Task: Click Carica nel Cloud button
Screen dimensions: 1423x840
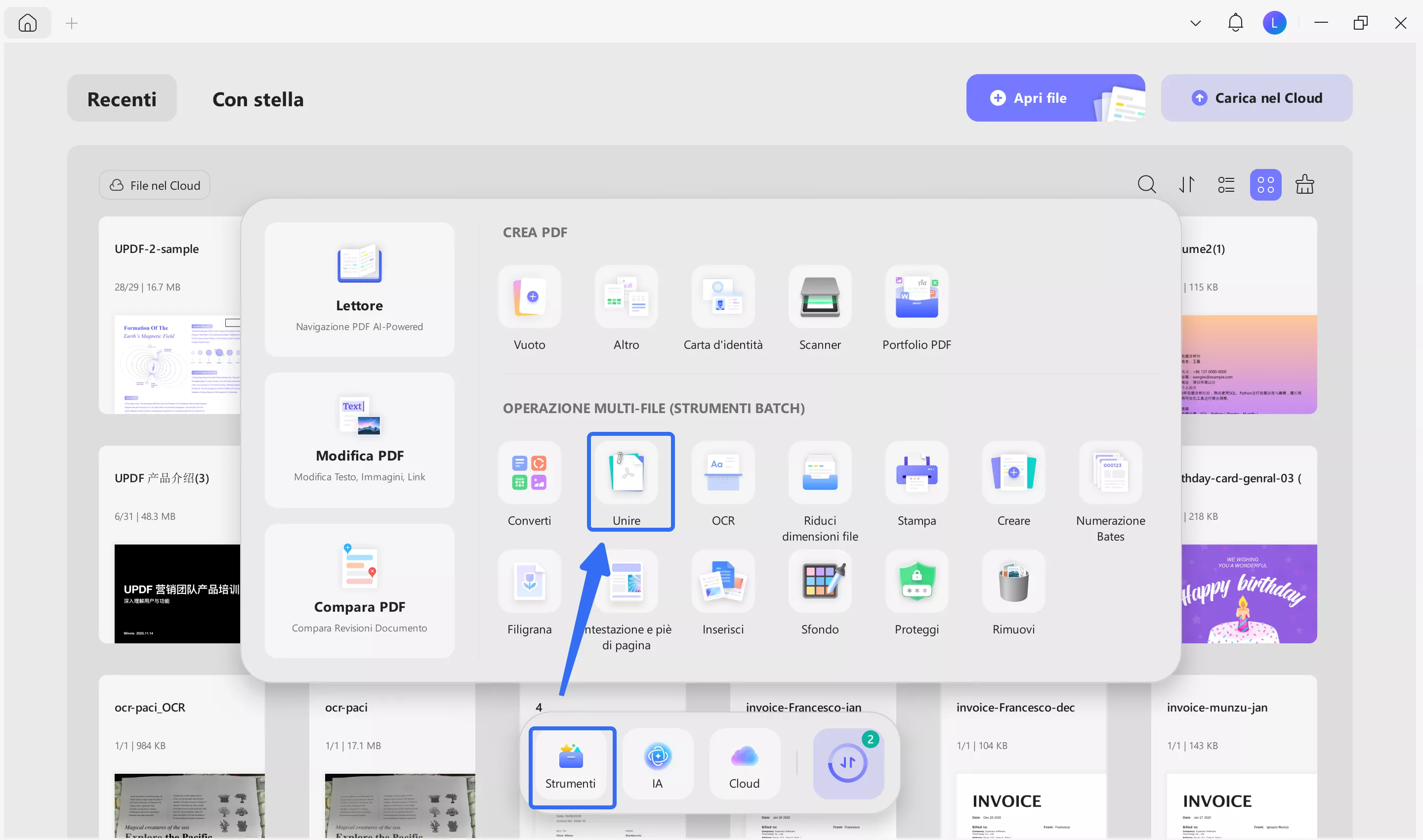Action: [1256, 98]
